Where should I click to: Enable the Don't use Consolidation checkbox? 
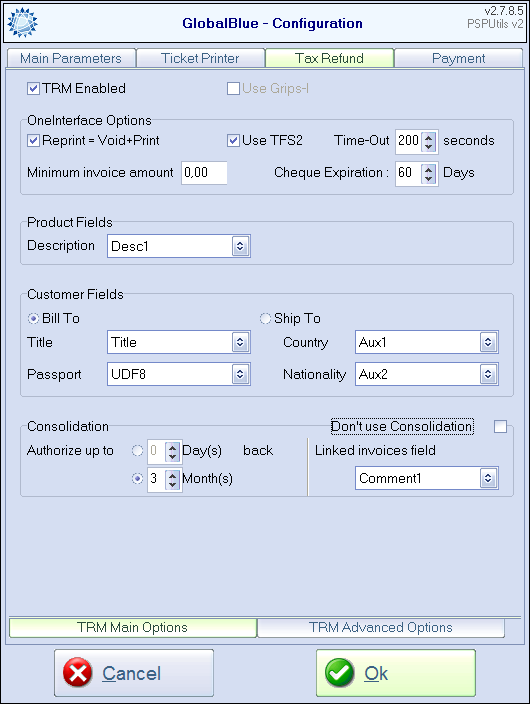click(x=500, y=427)
